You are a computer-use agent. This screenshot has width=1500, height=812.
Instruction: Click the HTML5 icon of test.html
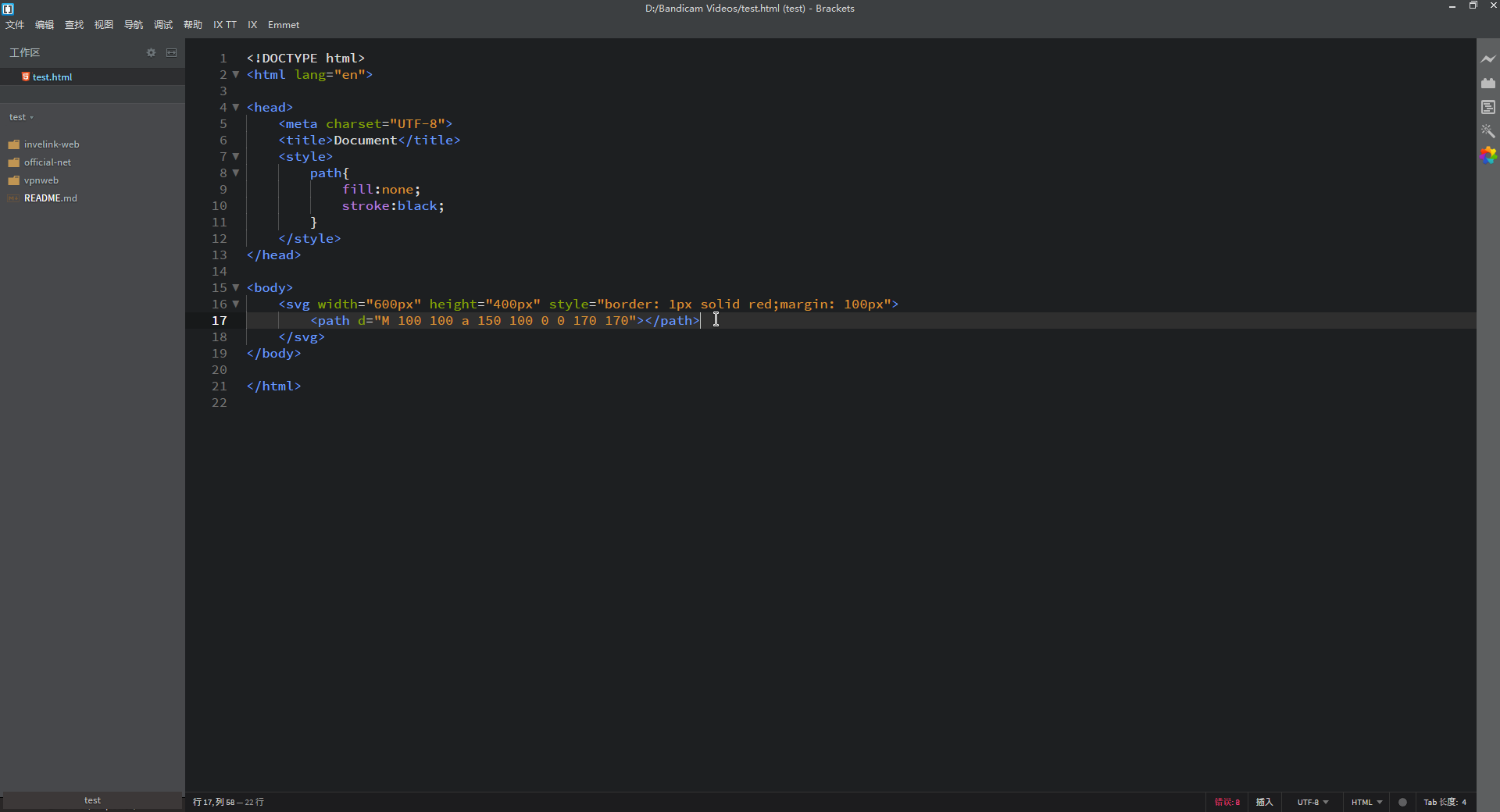pyautogui.click(x=26, y=77)
